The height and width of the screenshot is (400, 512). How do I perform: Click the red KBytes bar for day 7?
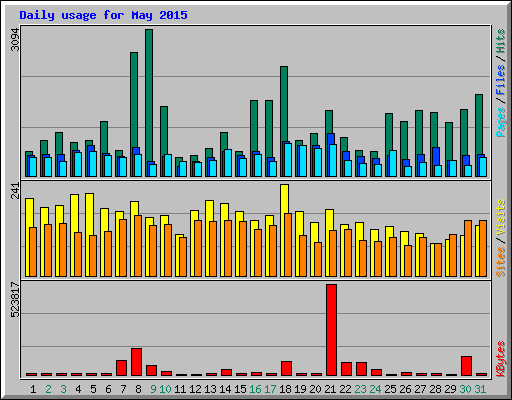click(x=121, y=368)
